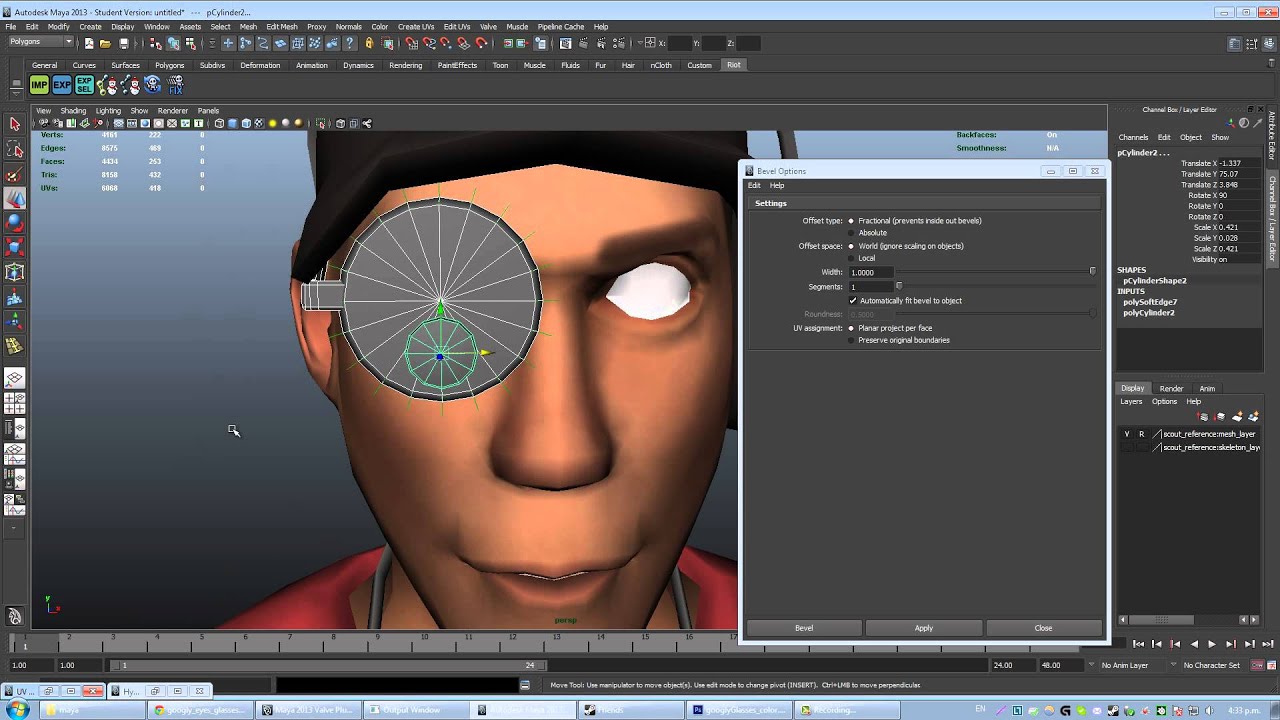This screenshot has height=720, width=1280.
Task: Toggle R reference mode of scout_reference:mesh_layer
Action: [1141, 434]
